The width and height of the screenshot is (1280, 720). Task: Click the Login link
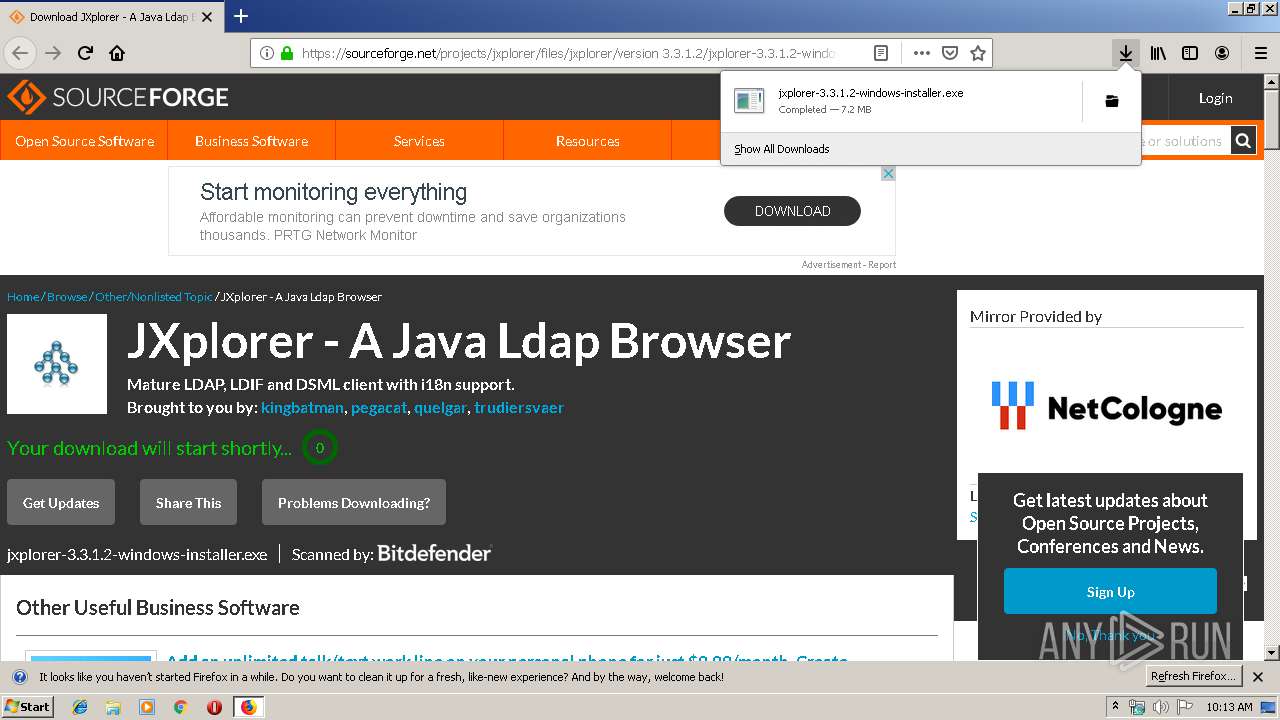click(1215, 98)
